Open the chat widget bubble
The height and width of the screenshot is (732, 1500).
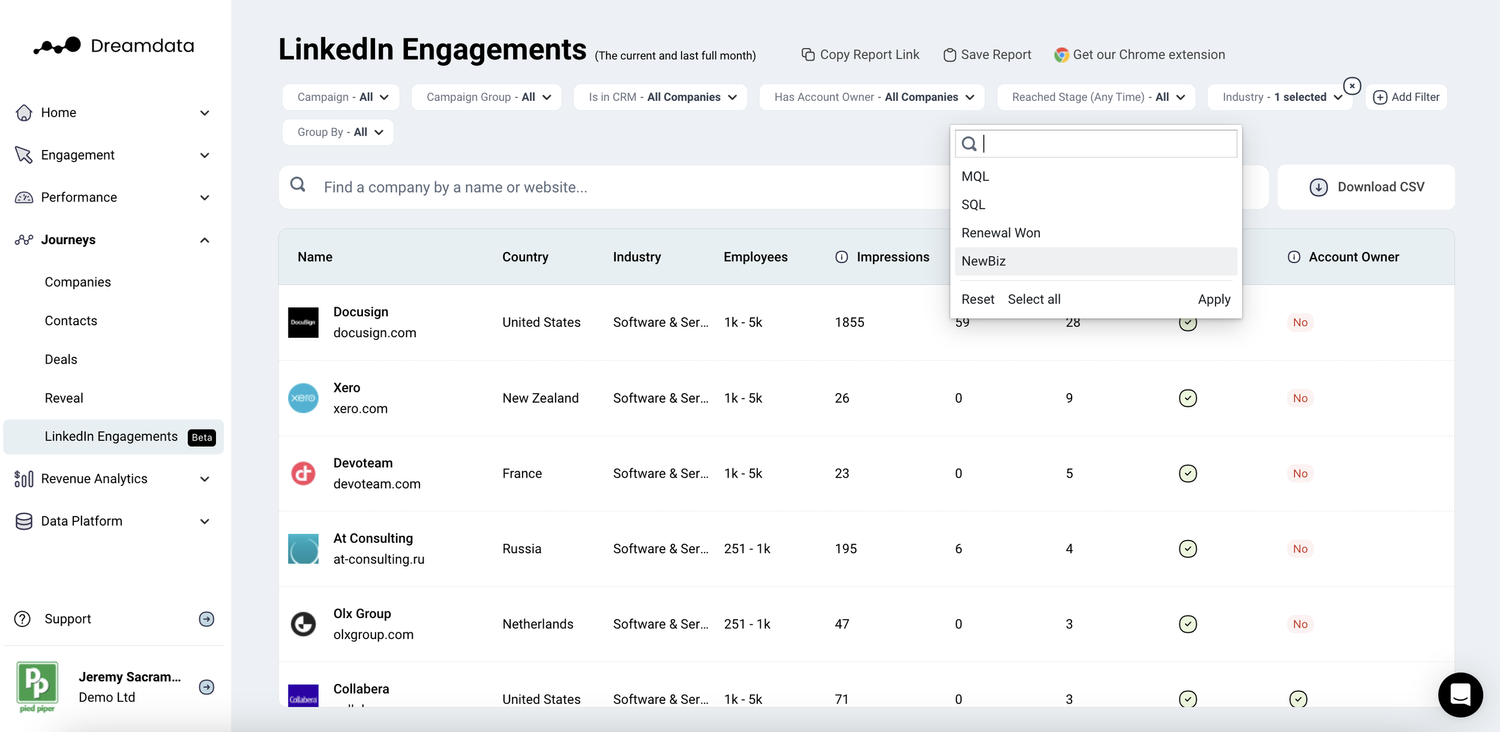click(x=1459, y=694)
